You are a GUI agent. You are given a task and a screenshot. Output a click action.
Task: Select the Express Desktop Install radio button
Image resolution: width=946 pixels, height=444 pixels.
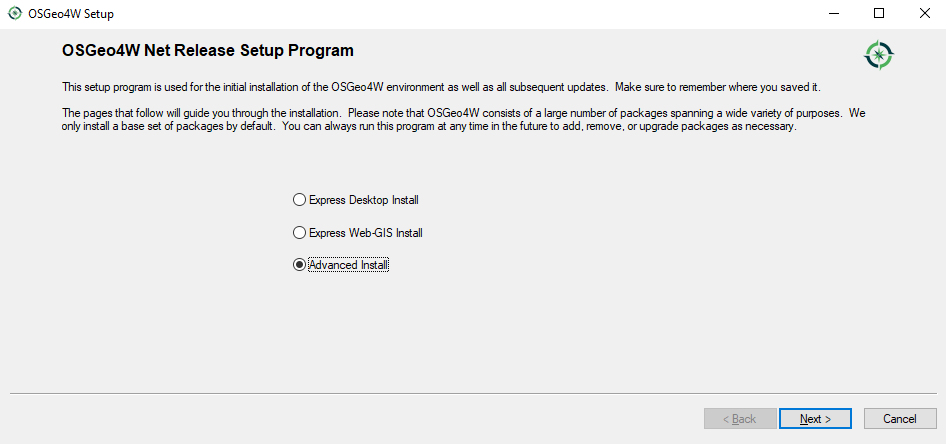coord(299,200)
